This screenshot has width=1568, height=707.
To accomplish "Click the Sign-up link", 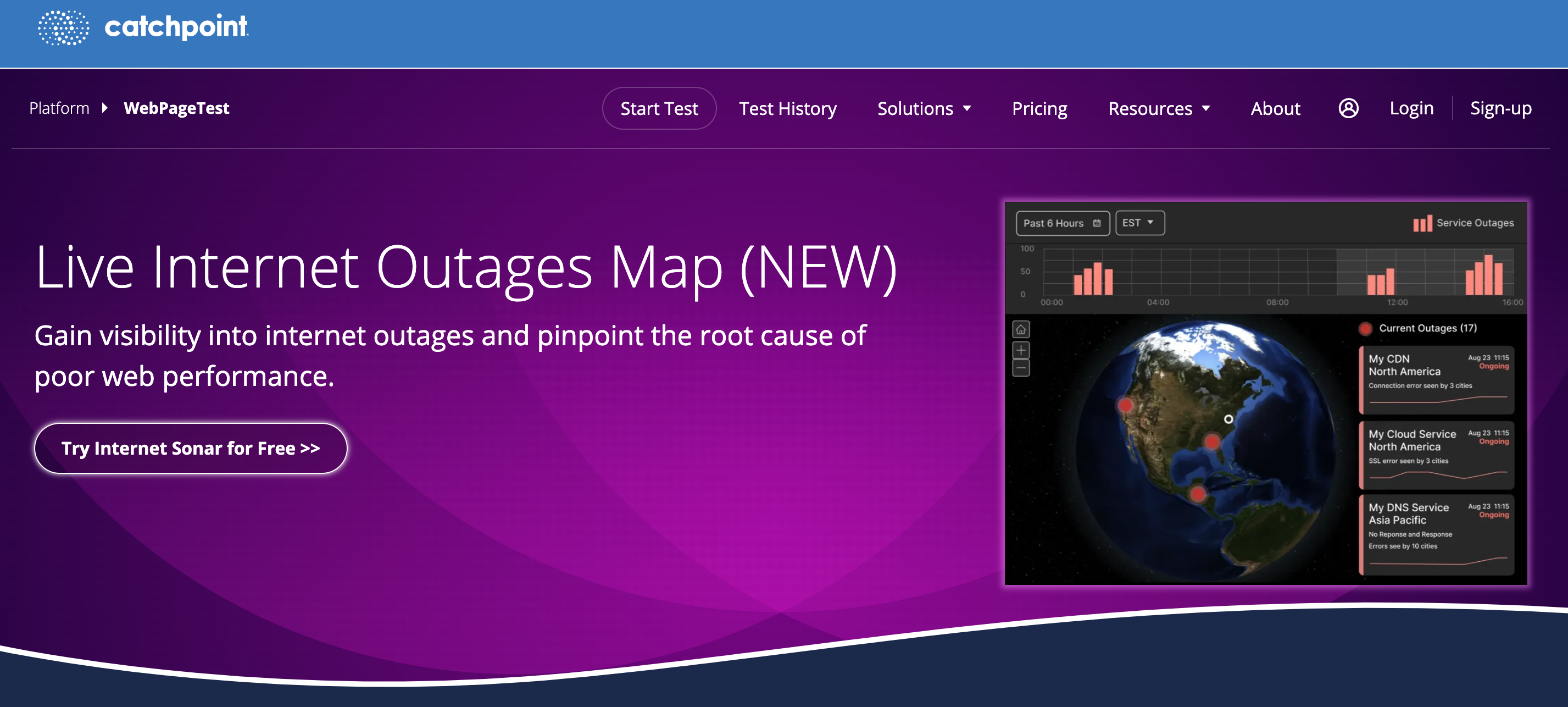I will click(1500, 108).
